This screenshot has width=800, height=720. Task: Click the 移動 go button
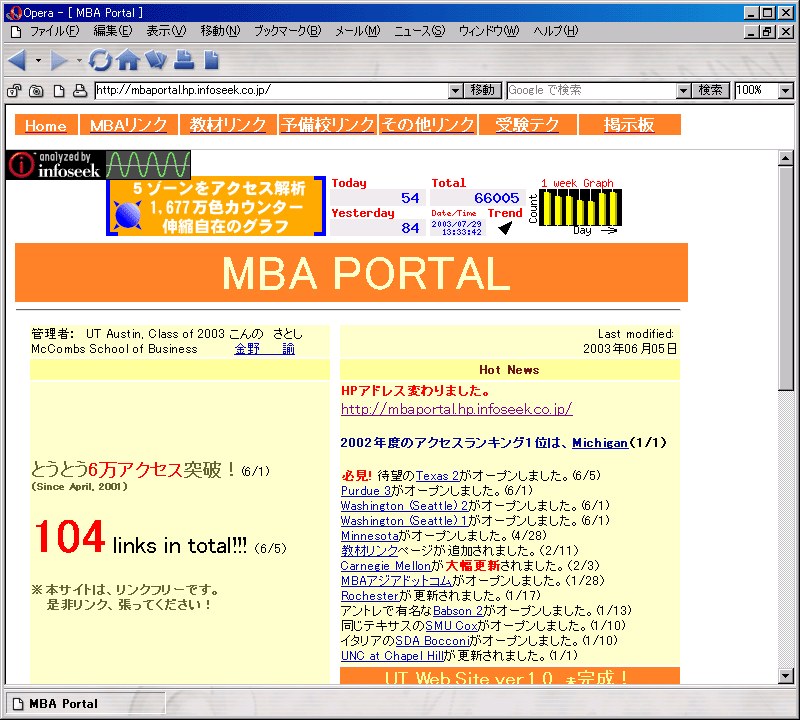[482, 91]
